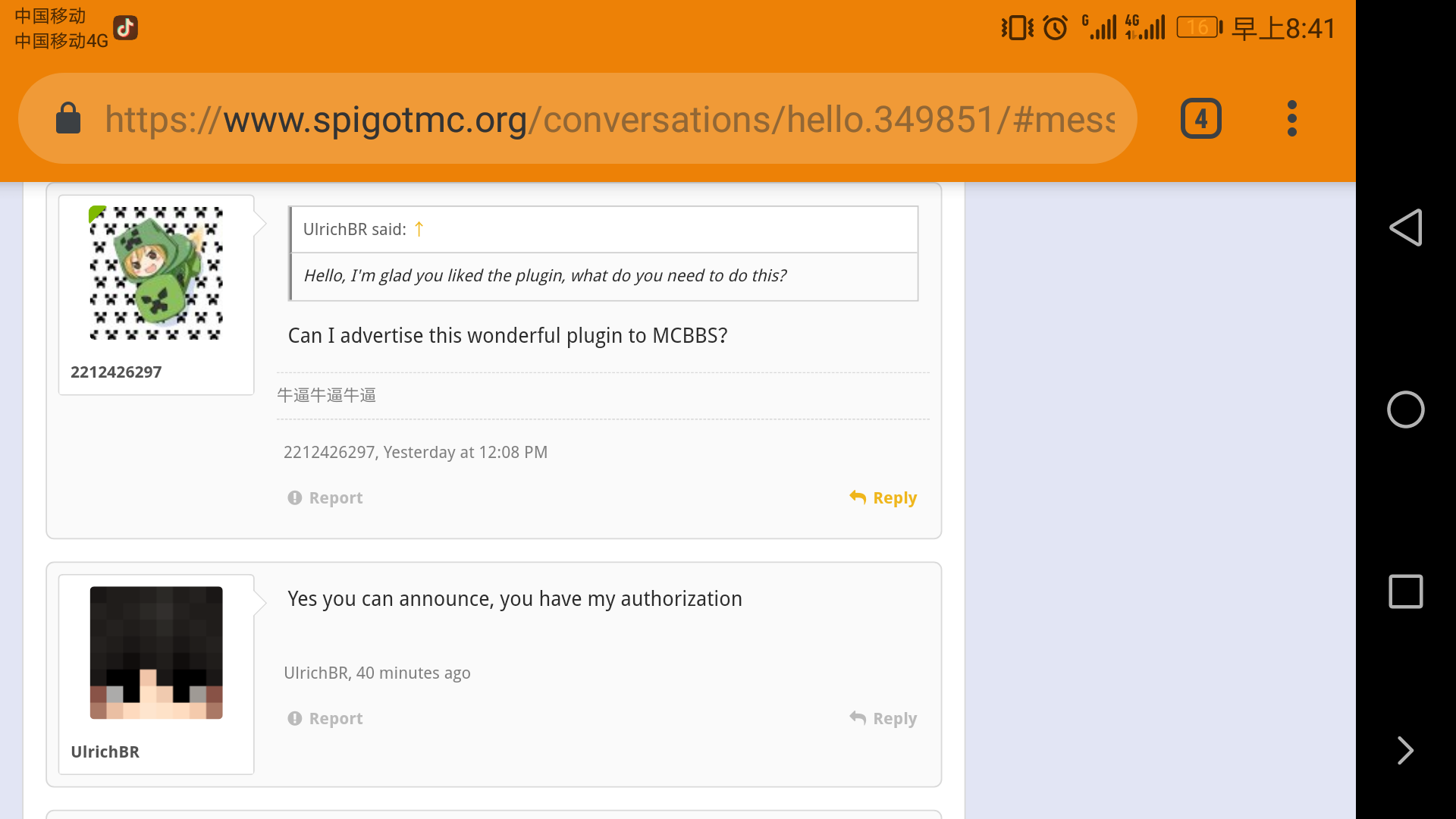Open the 2212426297 username profile link
Viewport: 1456px width, 819px height.
[x=116, y=372]
